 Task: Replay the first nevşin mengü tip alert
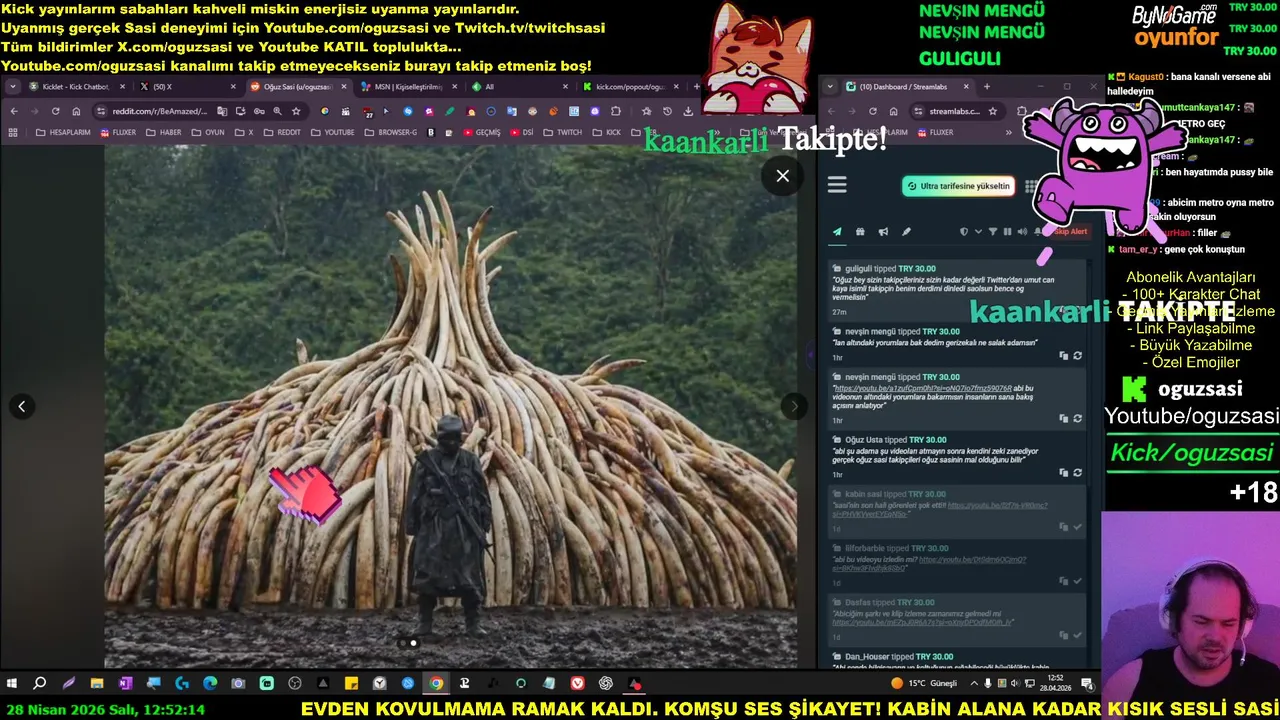(1077, 356)
